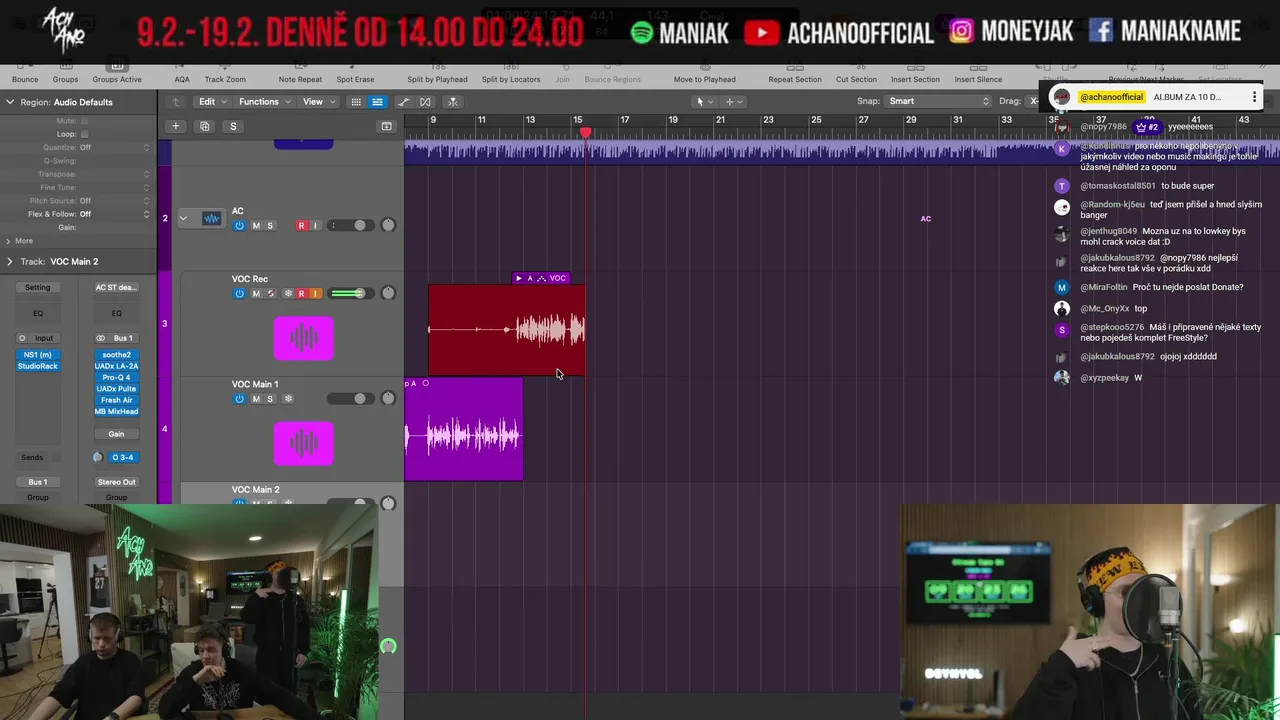Select the red VOC Rec audio region

pyautogui.click(x=506, y=329)
